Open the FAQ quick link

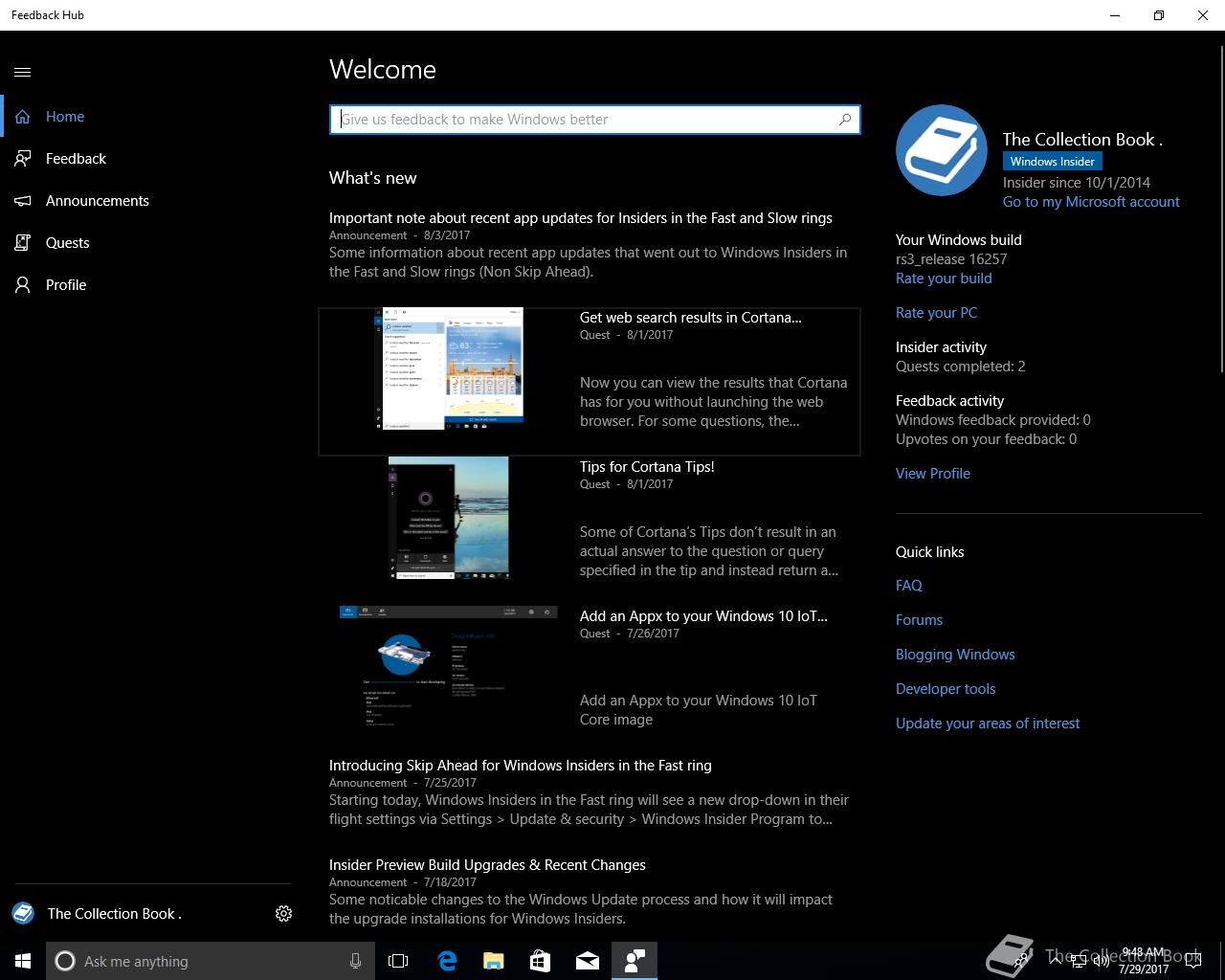tap(909, 586)
